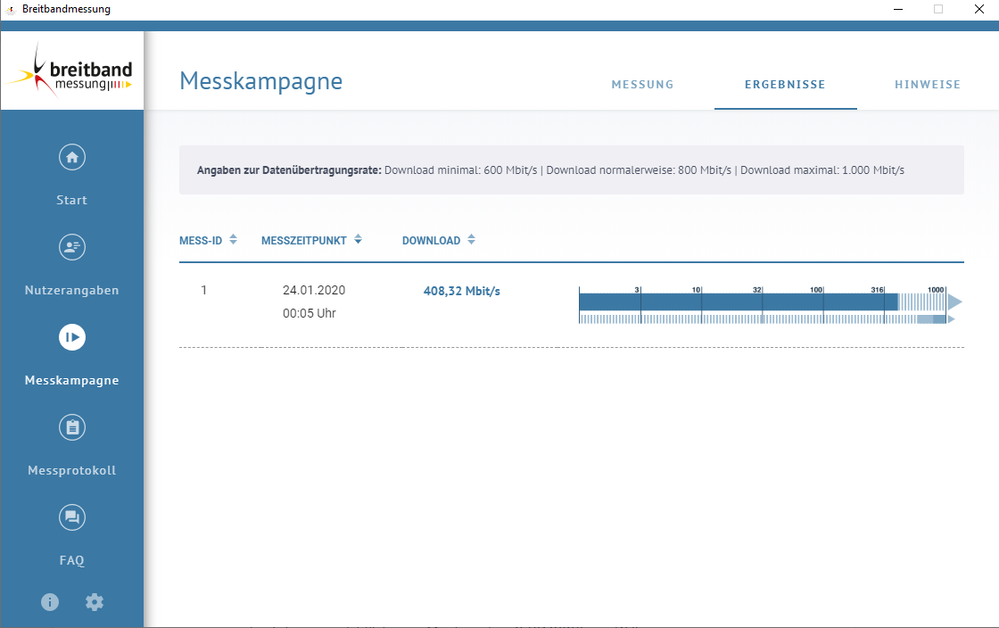999x628 pixels.
Task: Minimize the Breitbandmessung window
Action: point(898,9)
